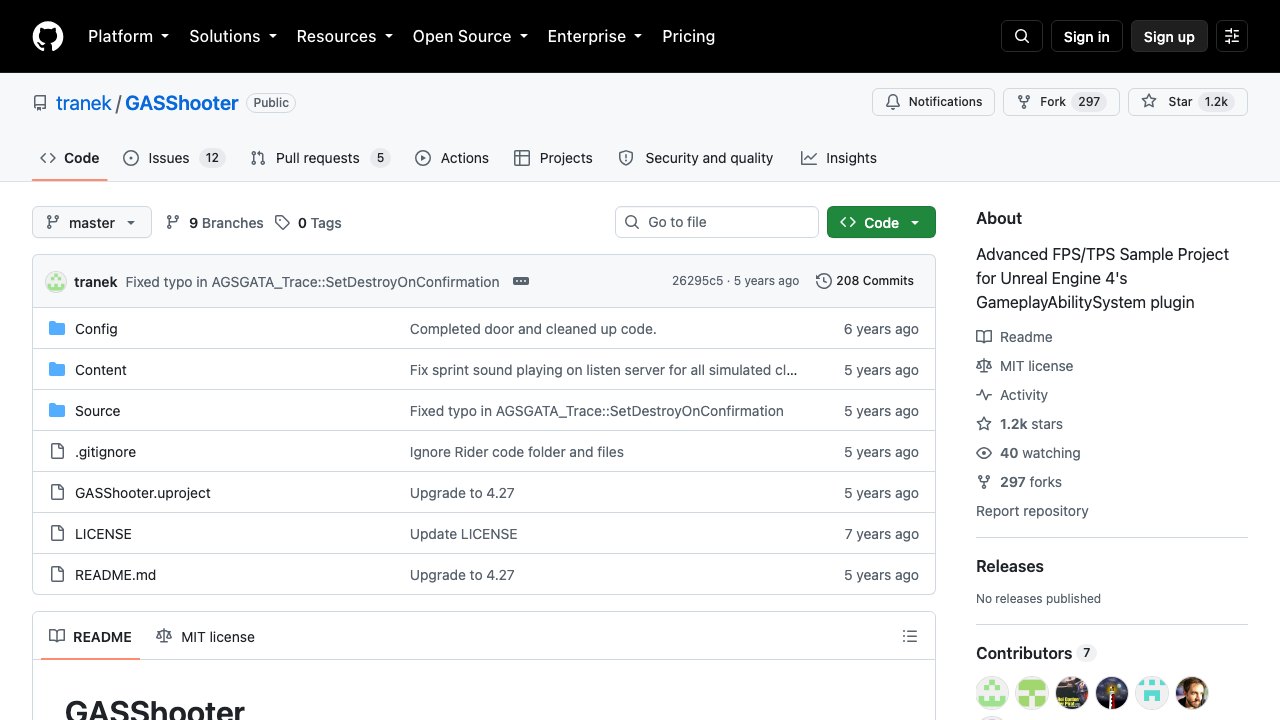Switch to the Code tab
The width and height of the screenshot is (1280, 720).
point(70,158)
